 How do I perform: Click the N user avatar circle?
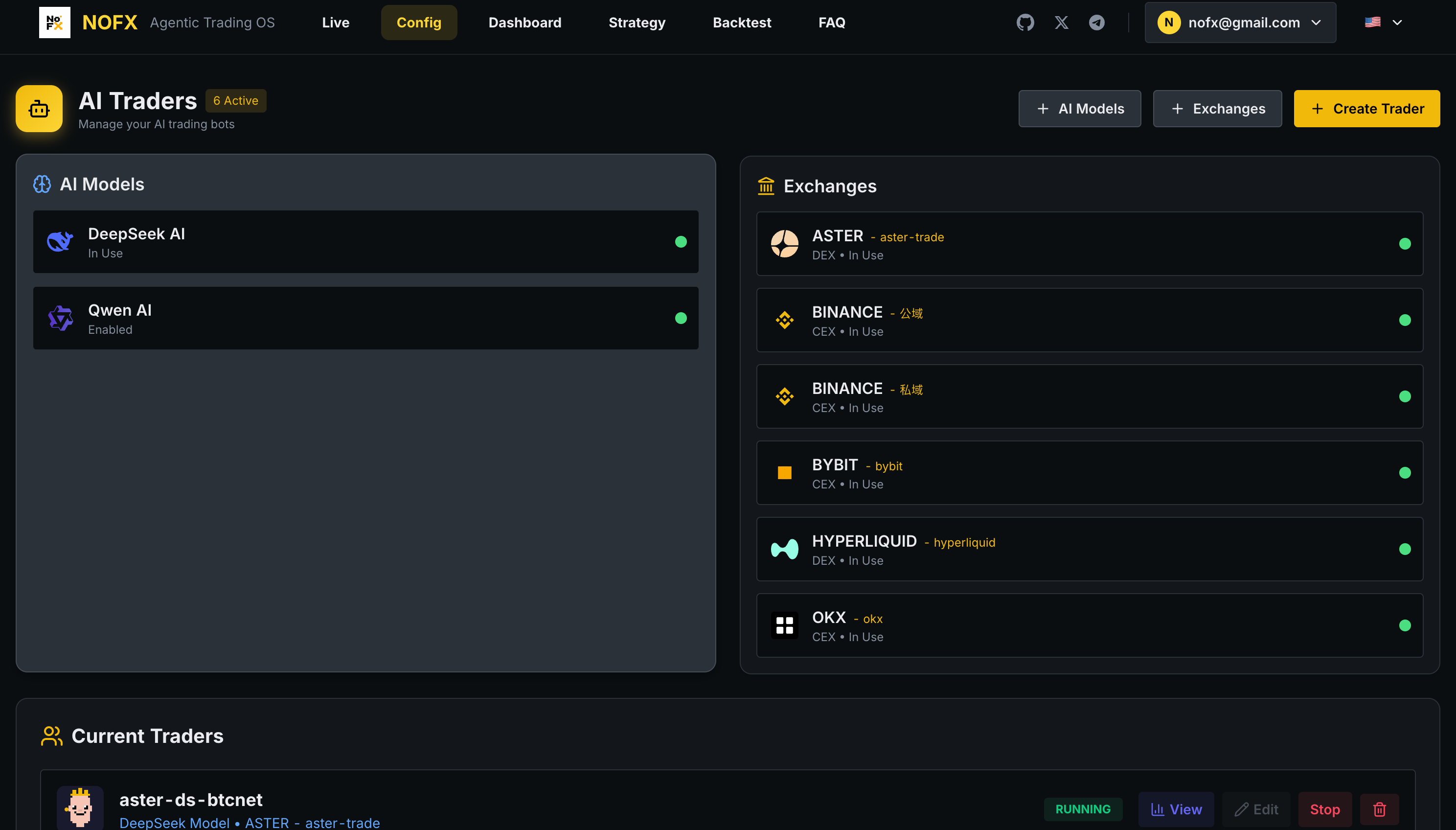click(x=1169, y=22)
